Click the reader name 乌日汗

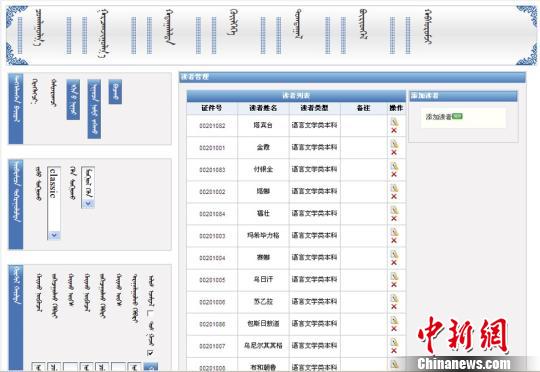point(263,279)
